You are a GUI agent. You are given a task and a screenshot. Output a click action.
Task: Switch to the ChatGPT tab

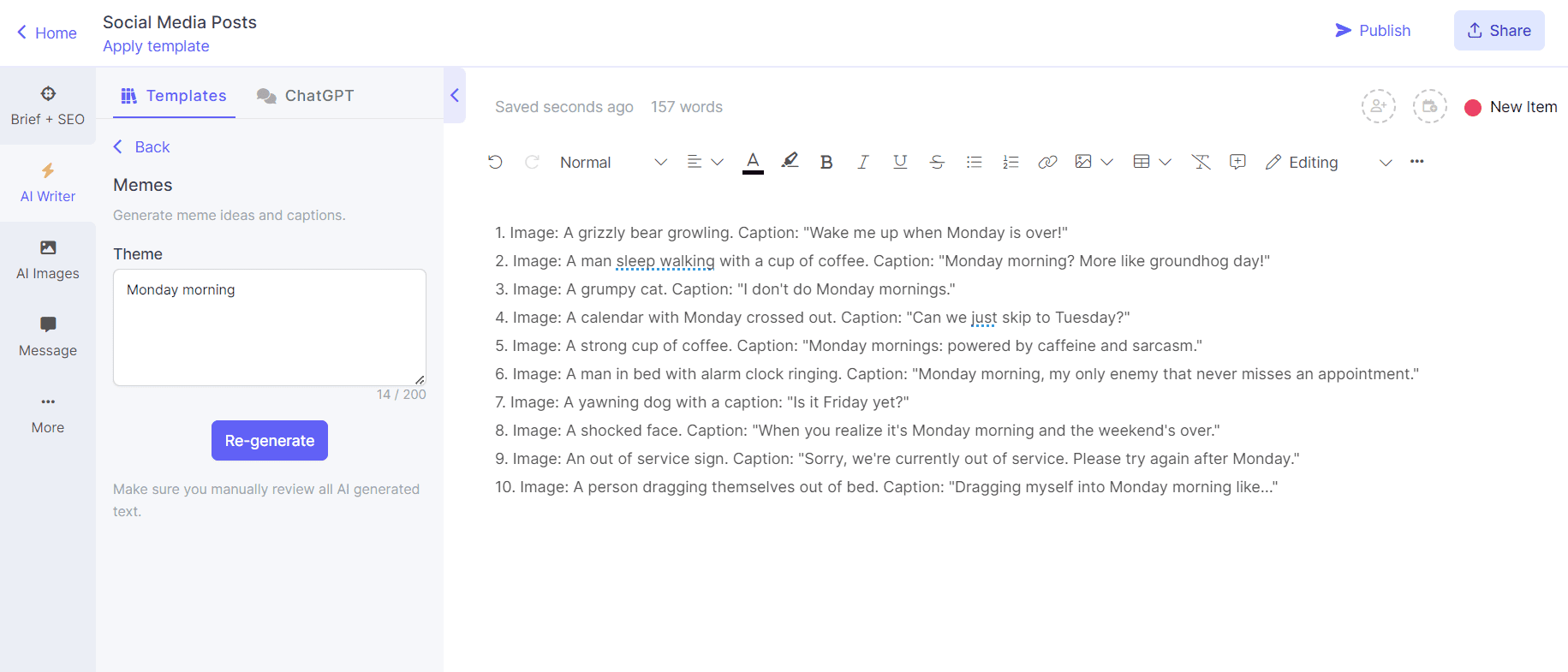click(x=306, y=96)
